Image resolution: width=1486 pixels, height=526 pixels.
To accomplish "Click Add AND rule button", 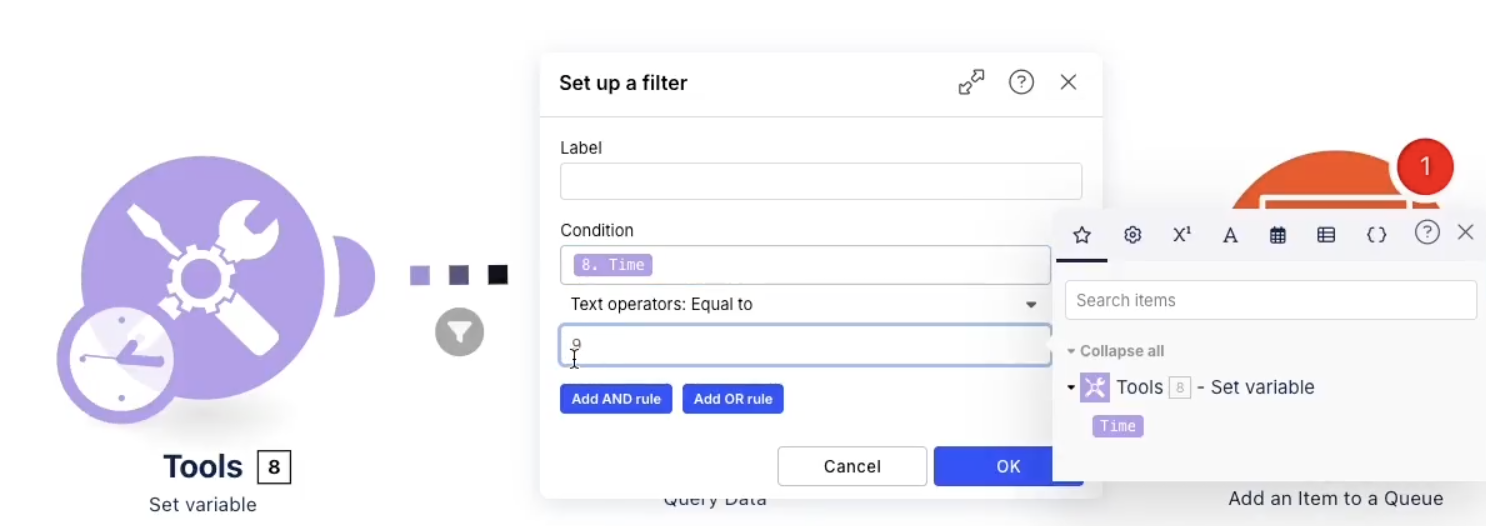I will pyautogui.click(x=616, y=399).
